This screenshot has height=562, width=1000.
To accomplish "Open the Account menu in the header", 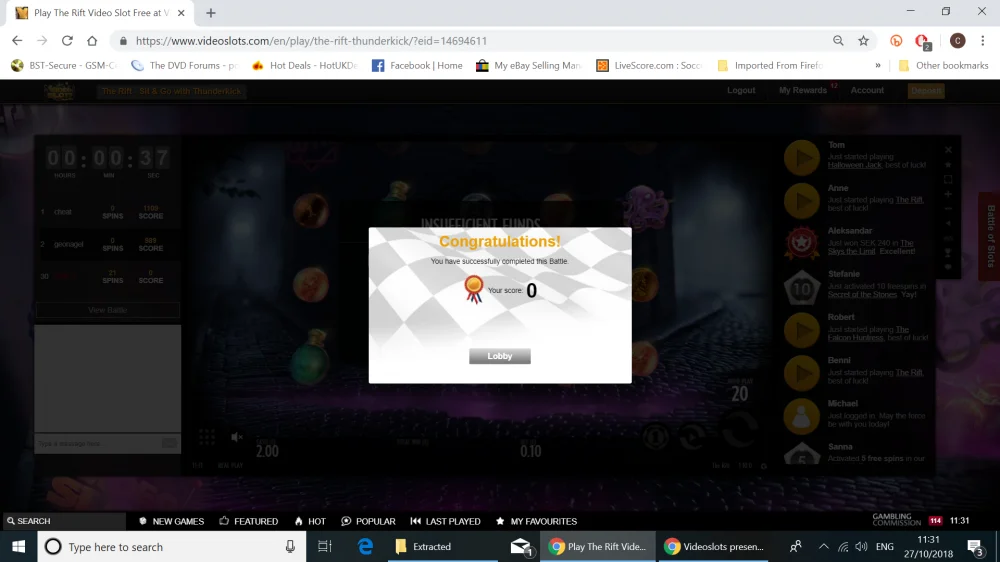I will click(867, 90).
